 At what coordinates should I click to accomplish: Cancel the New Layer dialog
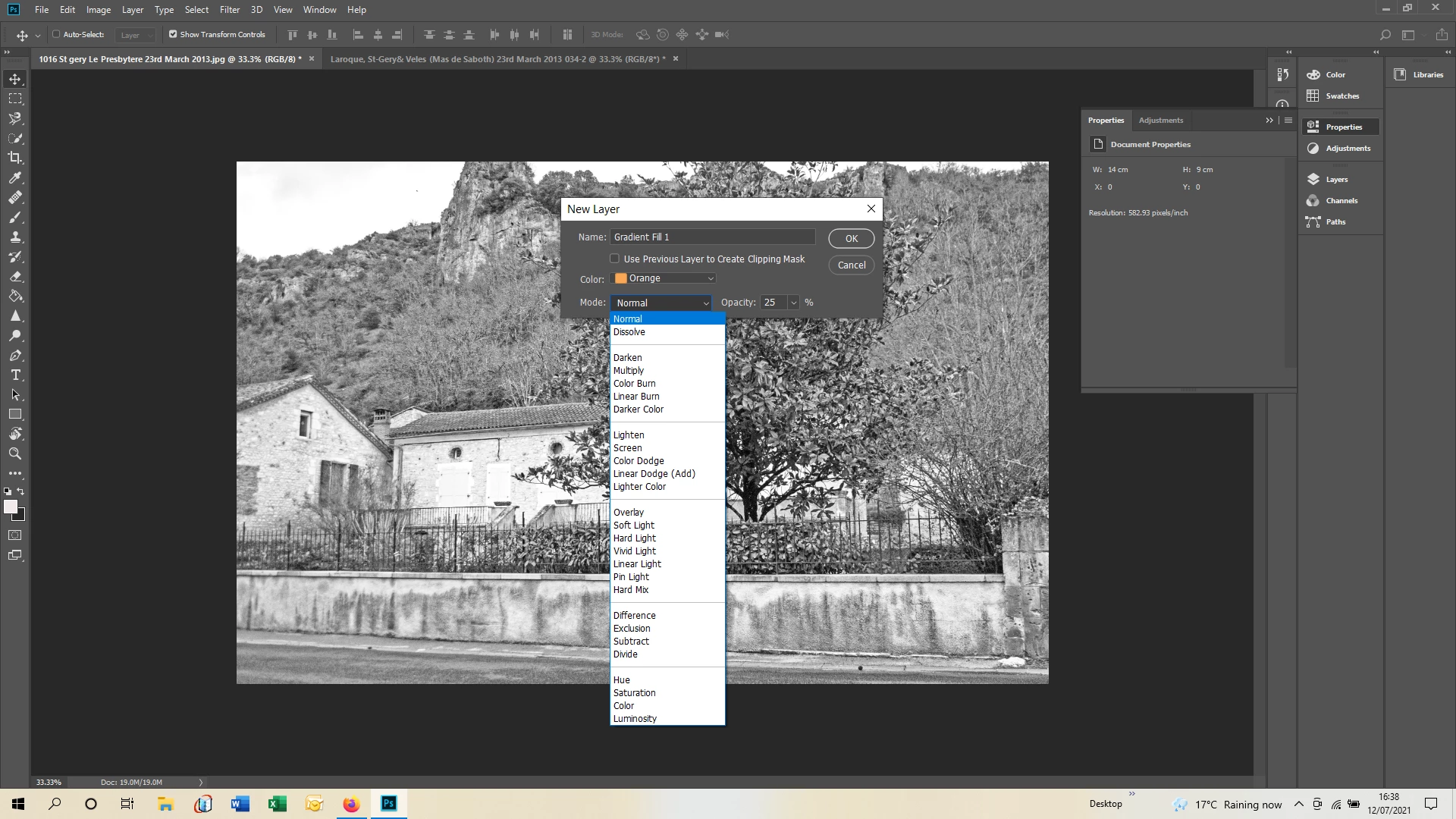851,265
